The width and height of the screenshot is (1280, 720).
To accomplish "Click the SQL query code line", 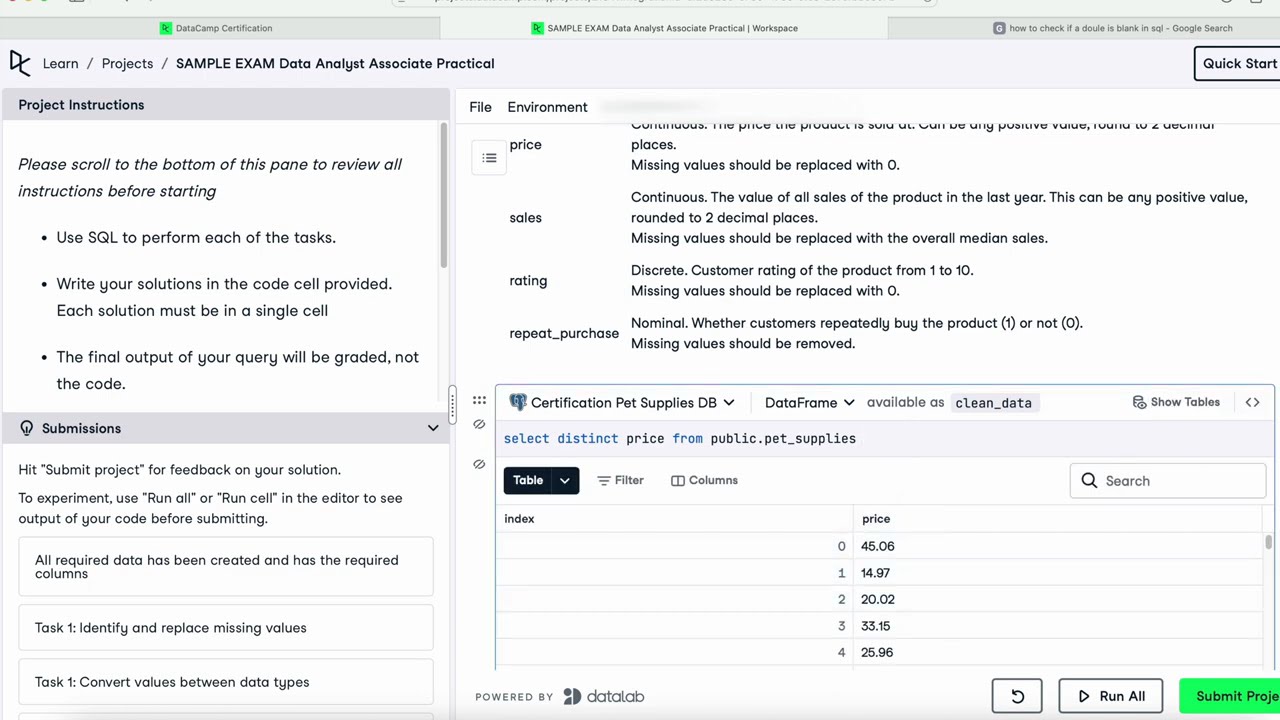I will pyautogui.click(x=680, y=438).
